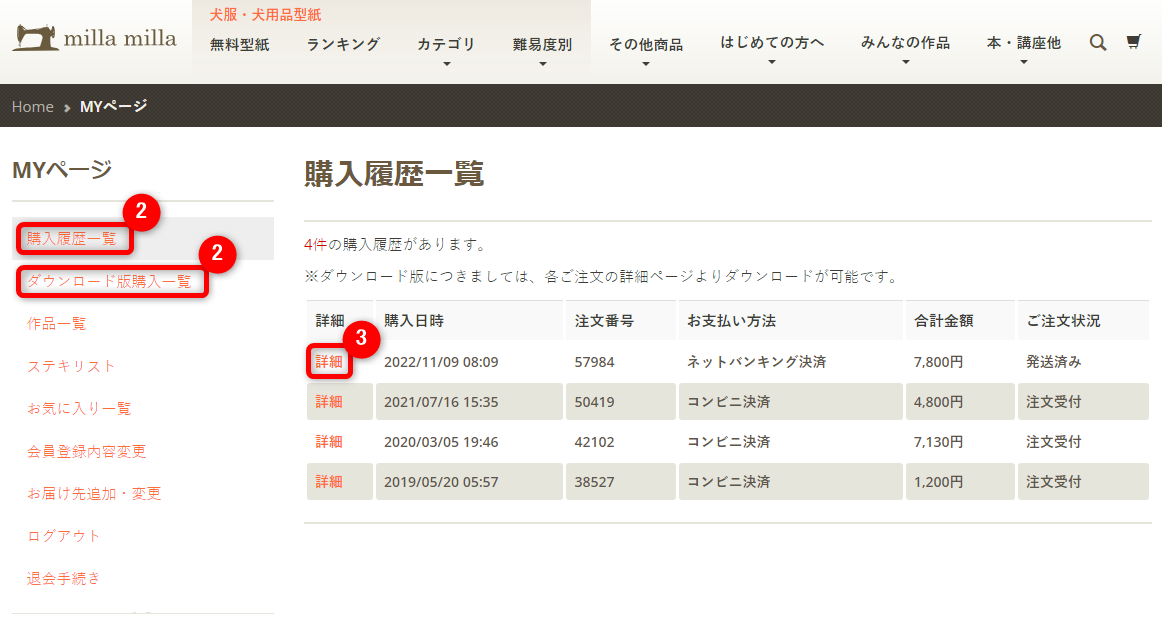1162x628 pixels.
Task: Open the shopping cart icon
Action: point(1133,42)
